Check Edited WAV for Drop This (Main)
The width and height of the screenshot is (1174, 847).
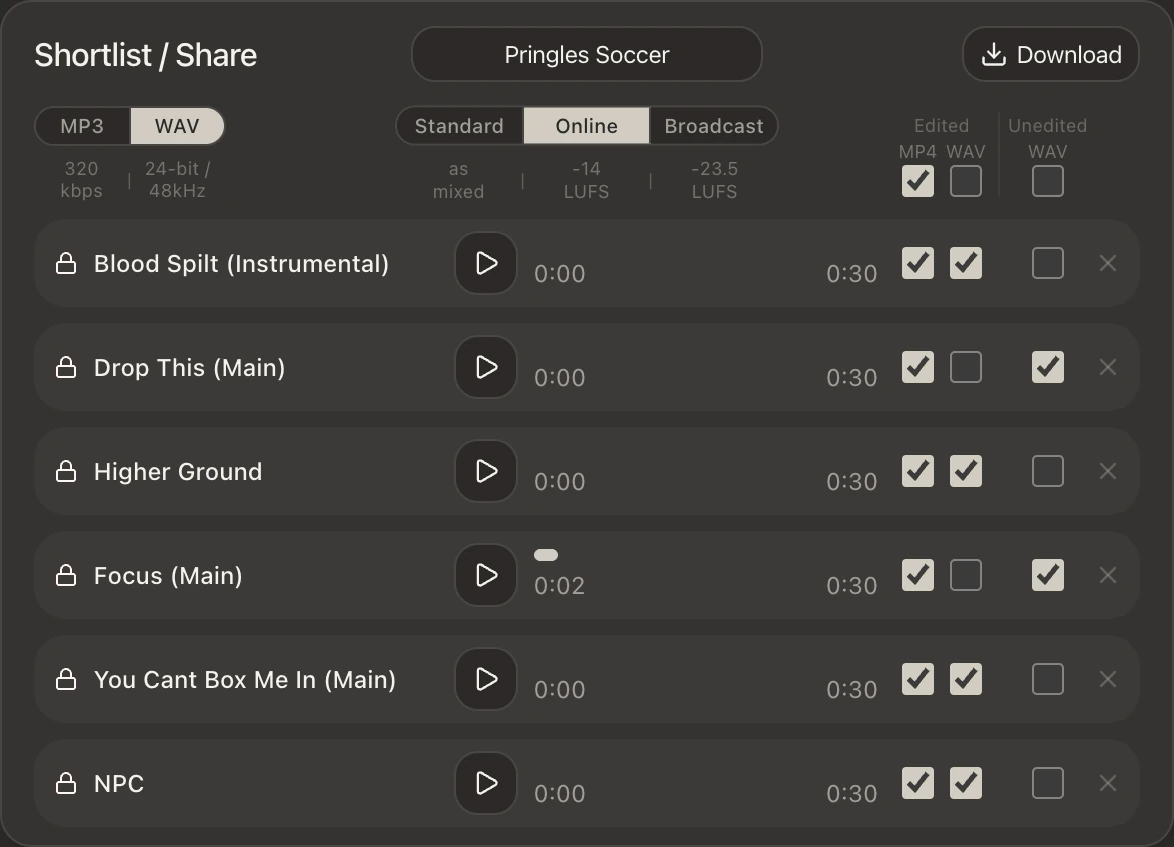pyautogui.click(x=966, y=367)
